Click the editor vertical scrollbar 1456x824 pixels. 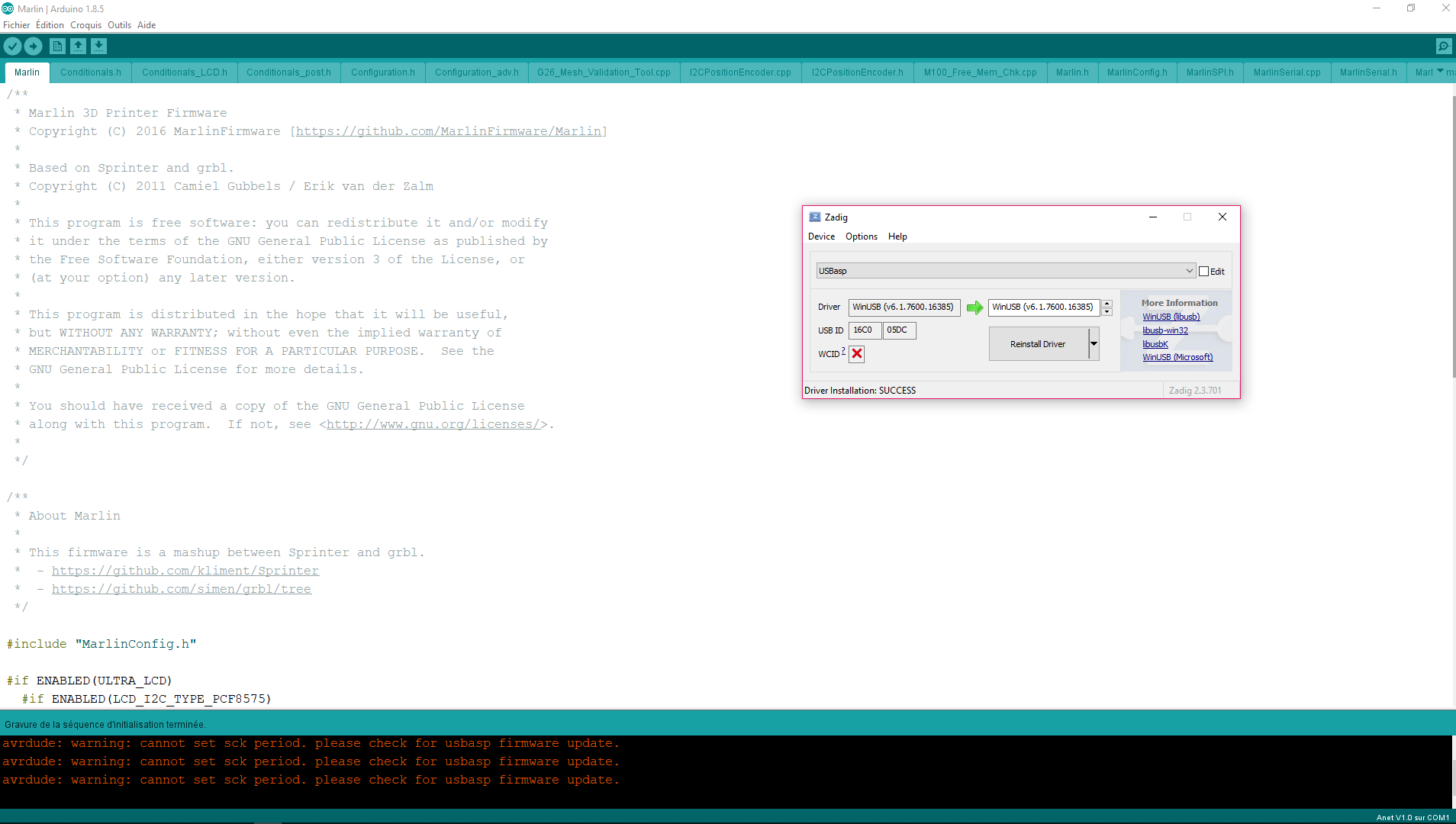(1452, 237)
